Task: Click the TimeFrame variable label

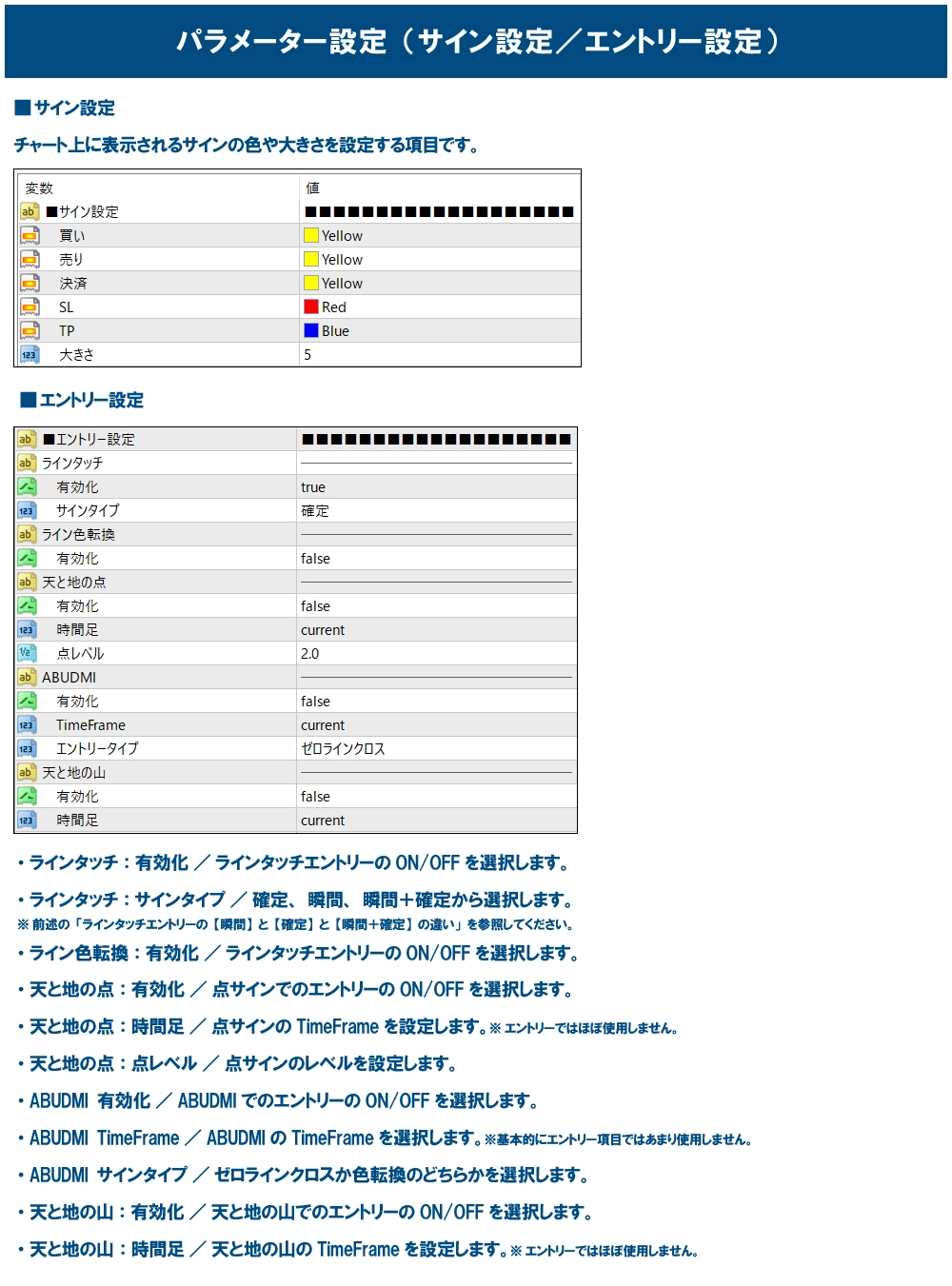Action: pos(90,725)
